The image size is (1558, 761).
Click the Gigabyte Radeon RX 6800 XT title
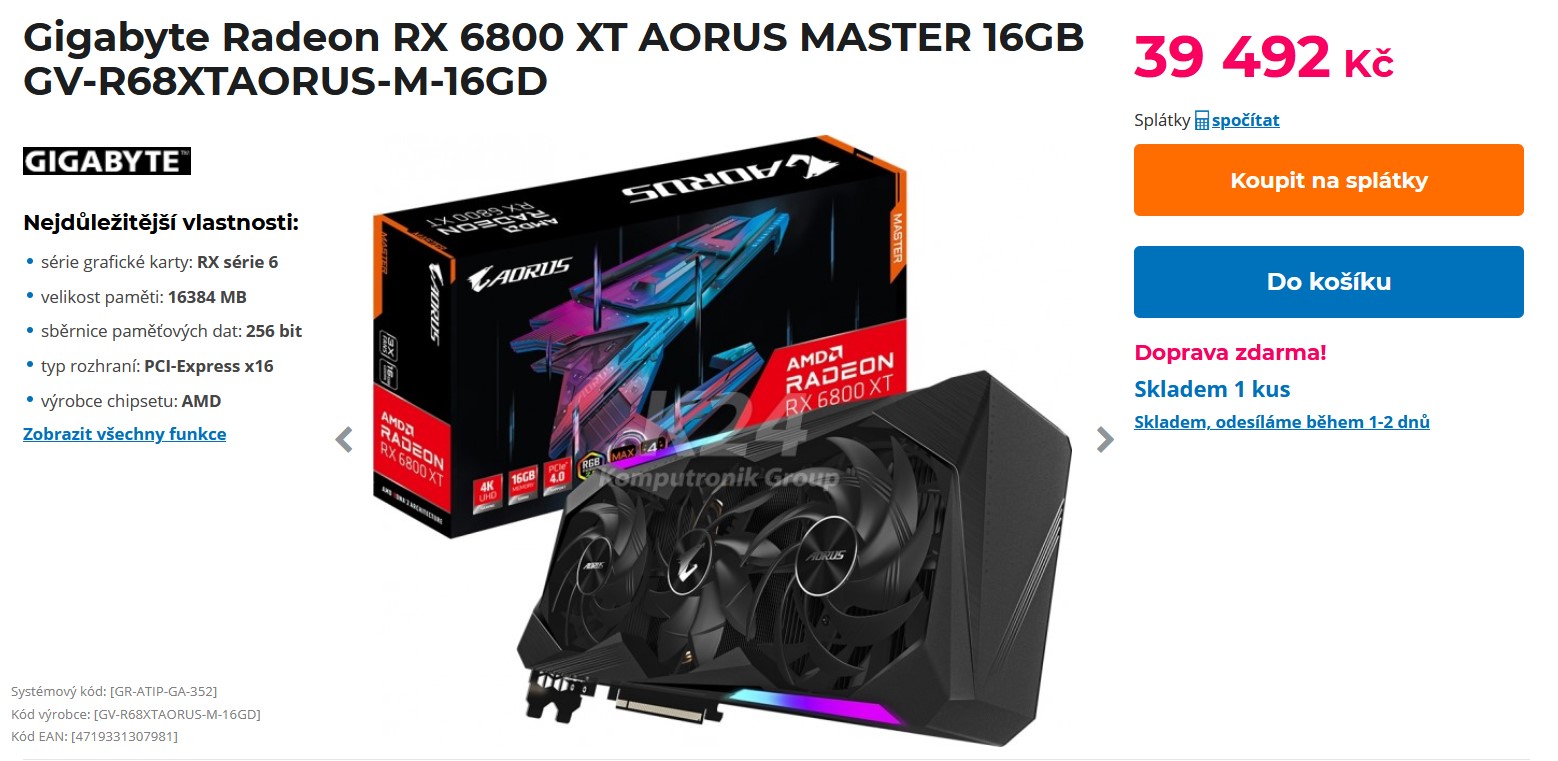554,60
